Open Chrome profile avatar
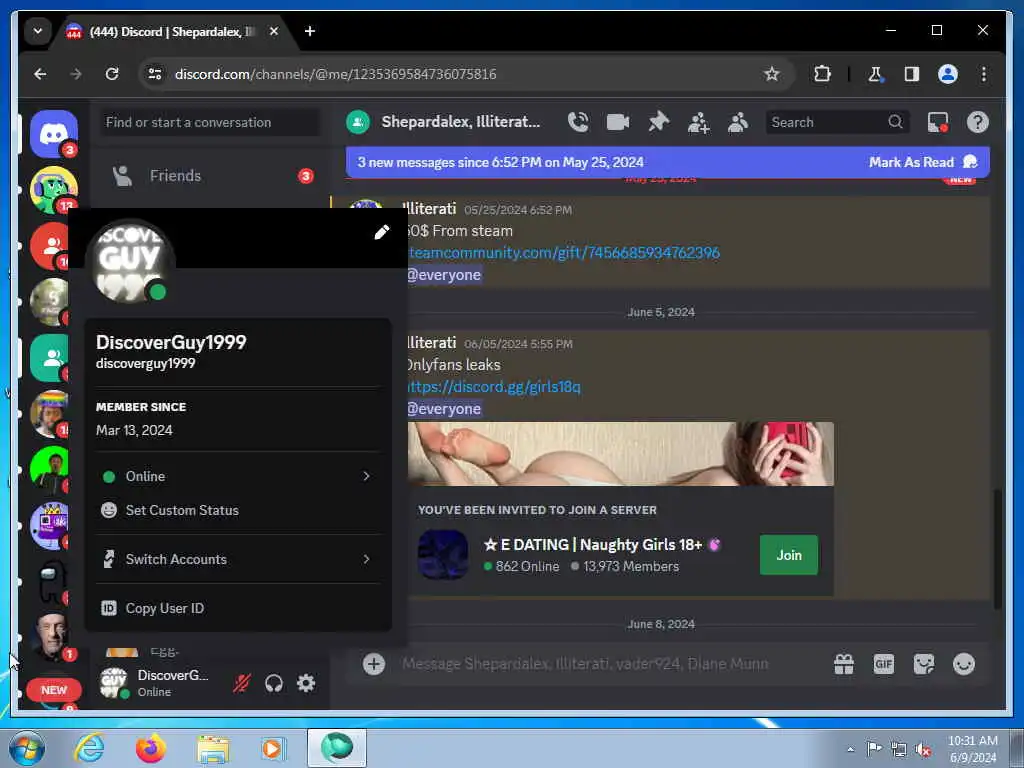 948,74
